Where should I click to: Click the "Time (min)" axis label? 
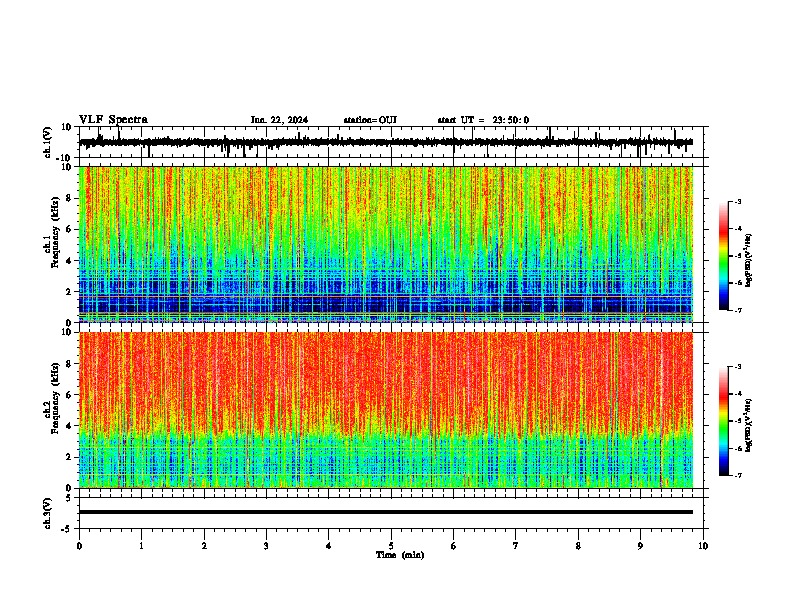(x=400, y=555)
